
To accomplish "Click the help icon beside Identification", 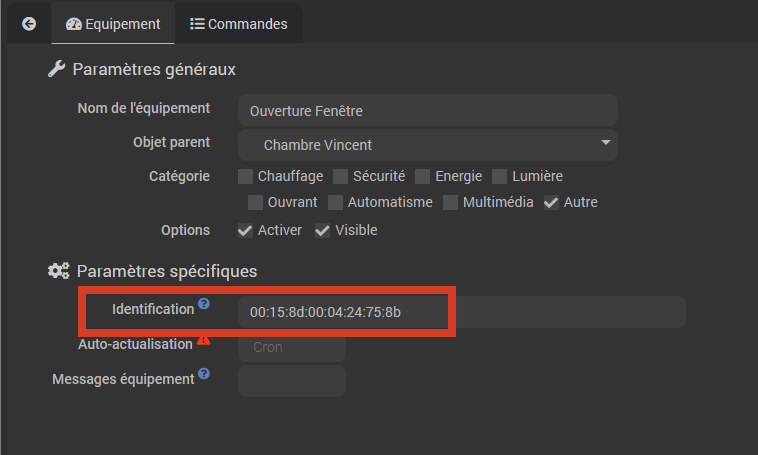I will tap(204, 303).
